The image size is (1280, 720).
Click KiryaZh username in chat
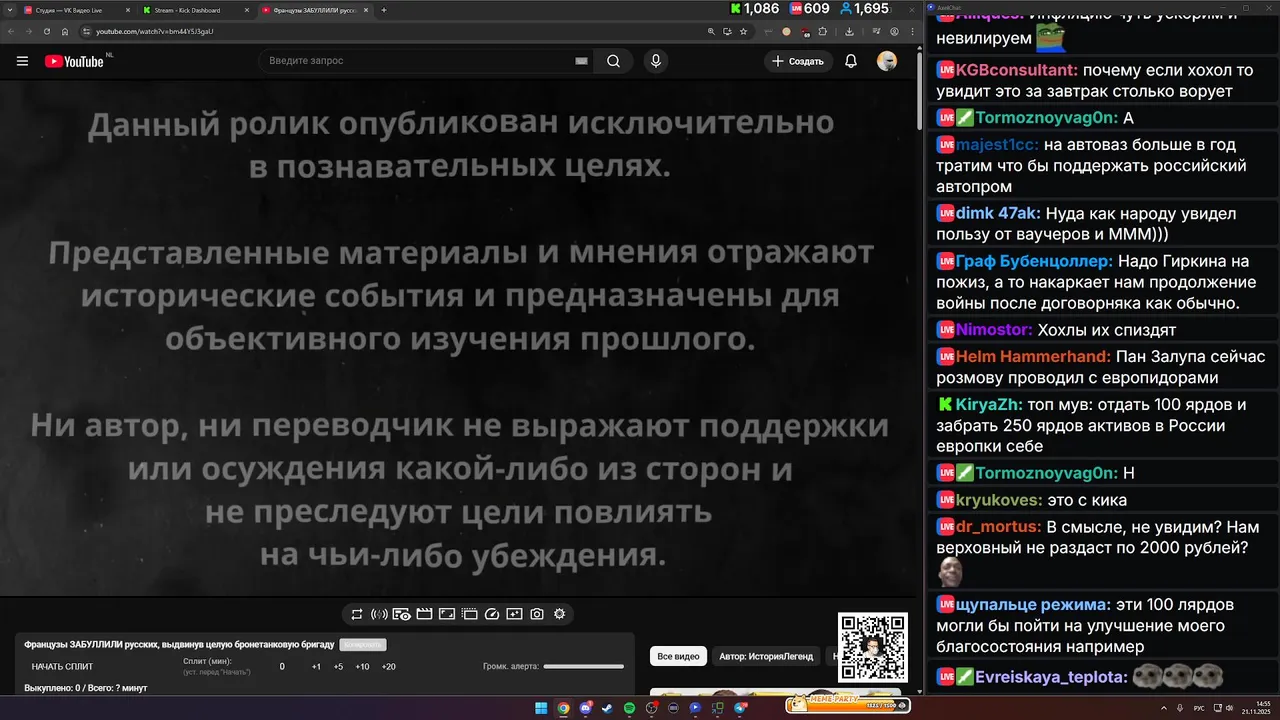tap(988, 404)
